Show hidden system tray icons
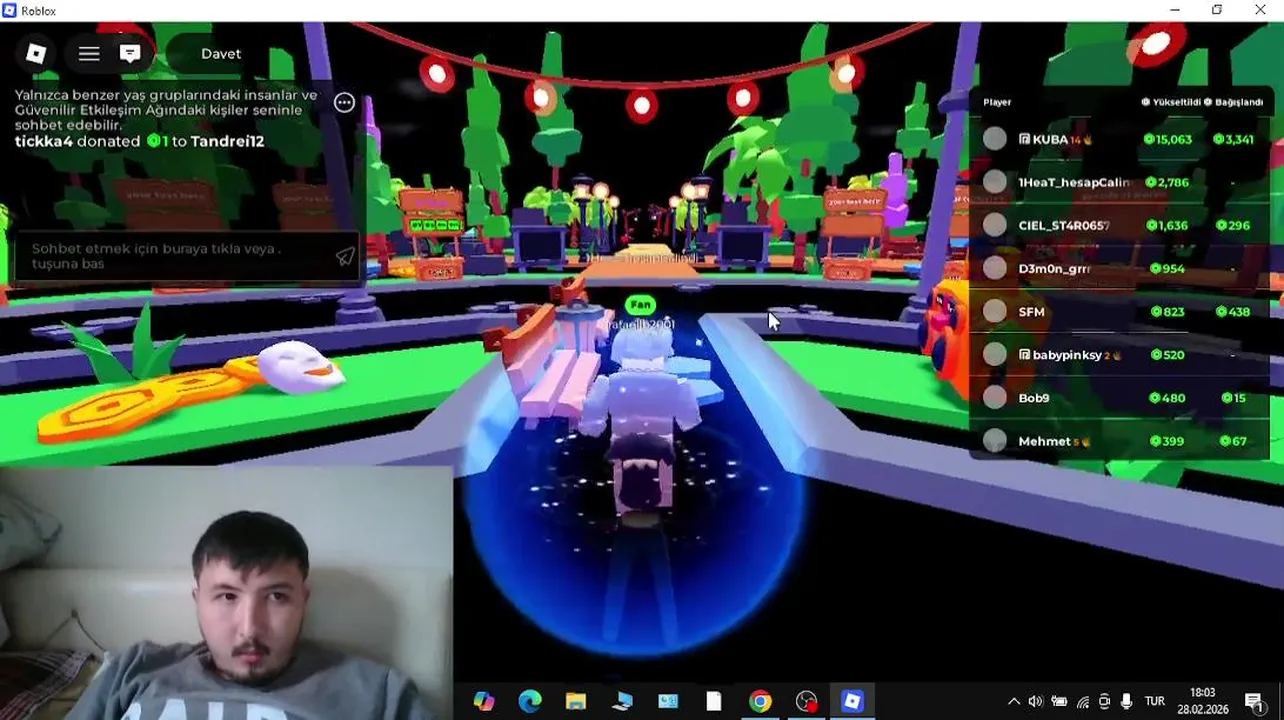This screenshot has width=1284, height=720. pyautogui.click(x=1013, y=702)
